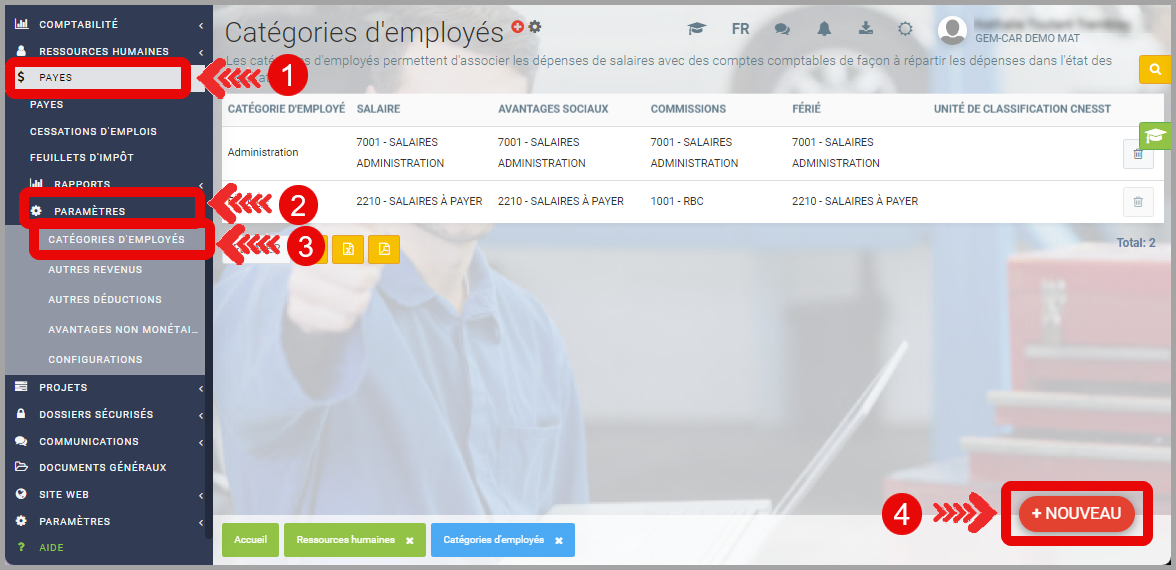1176x570 pixels.
Task: Show notifications with the bell icon
Action: coord(823,29)
